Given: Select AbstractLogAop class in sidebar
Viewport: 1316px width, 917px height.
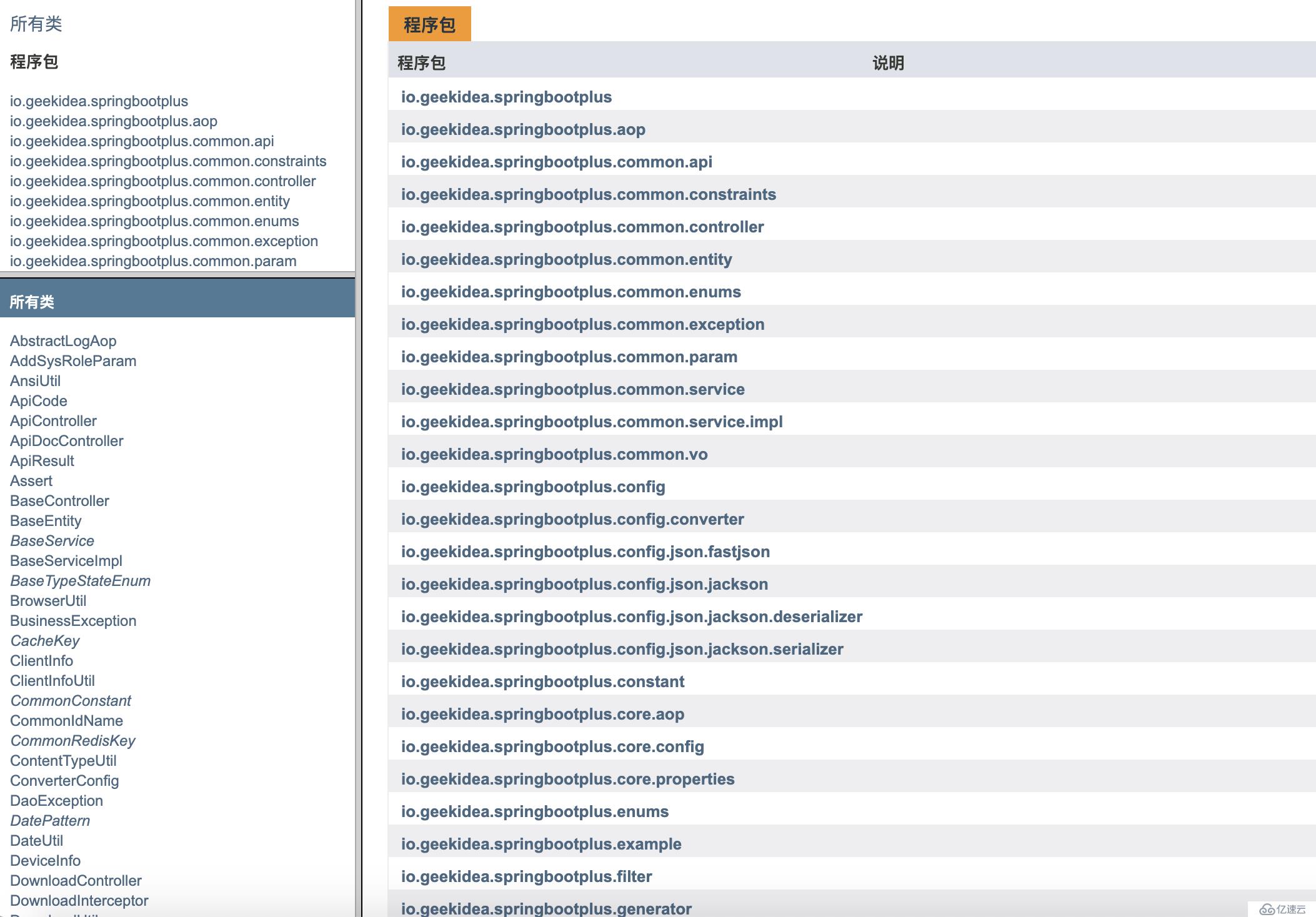Looking at the screenshot, I should pyautogui.click(x=63, y=341).
